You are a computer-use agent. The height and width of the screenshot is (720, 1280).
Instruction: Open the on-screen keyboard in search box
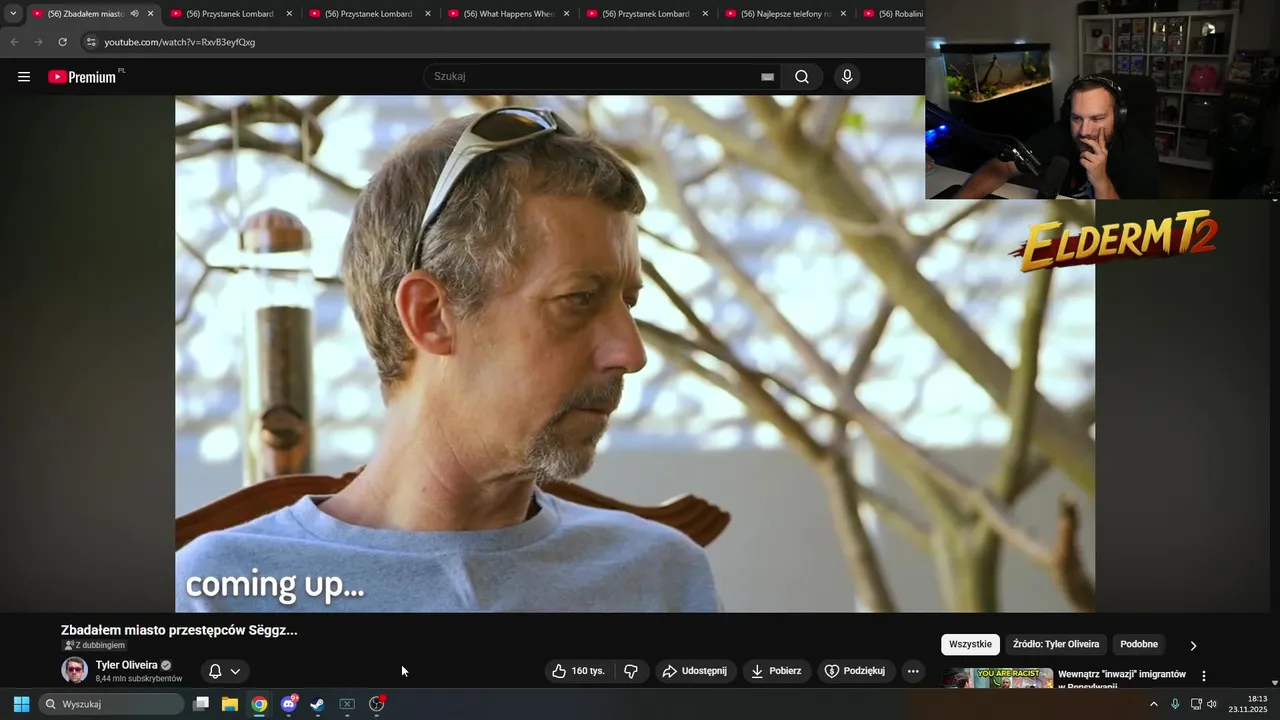tap(767, 77)
